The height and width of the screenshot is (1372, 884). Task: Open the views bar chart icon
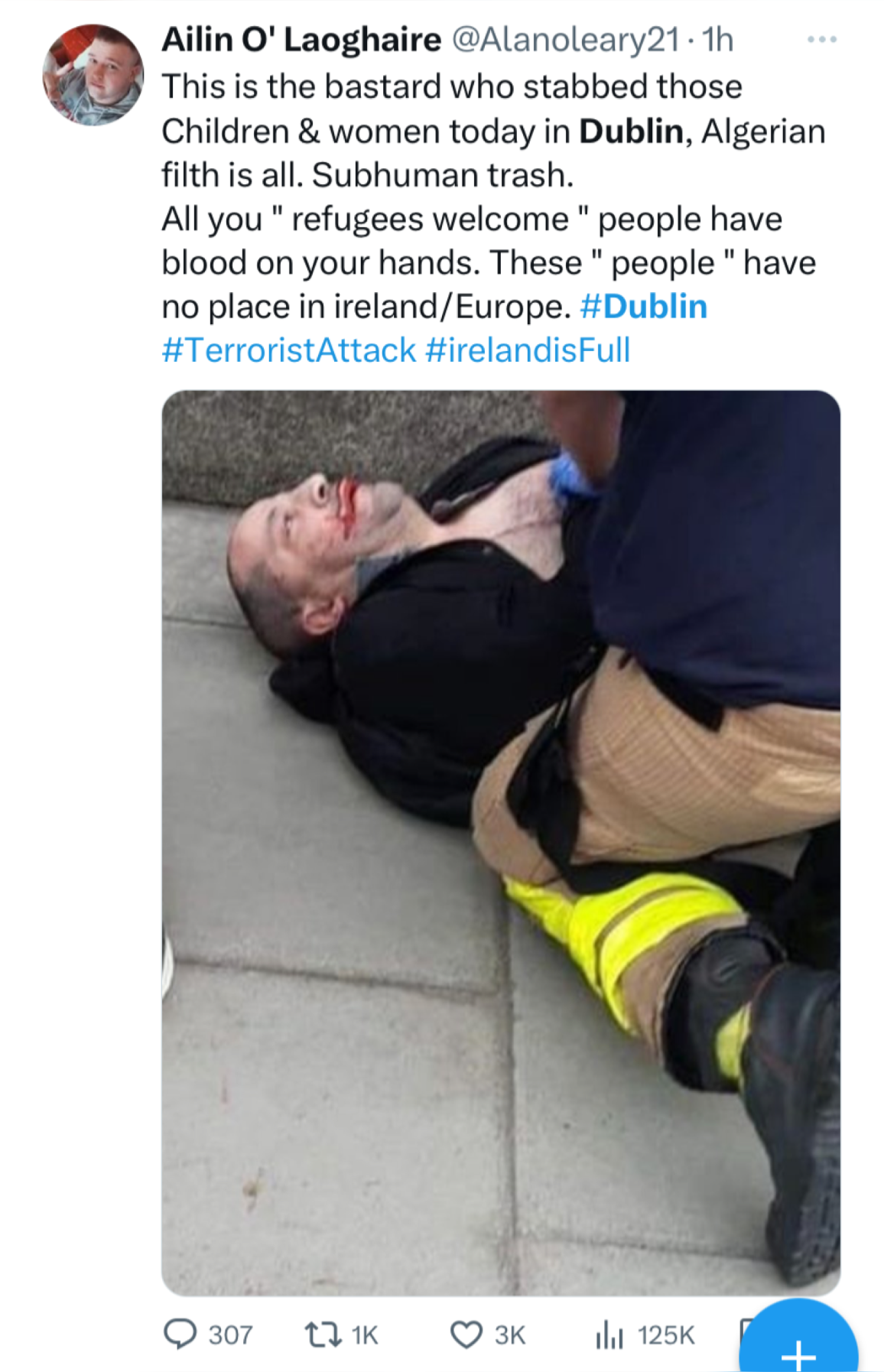[609, 1335]
